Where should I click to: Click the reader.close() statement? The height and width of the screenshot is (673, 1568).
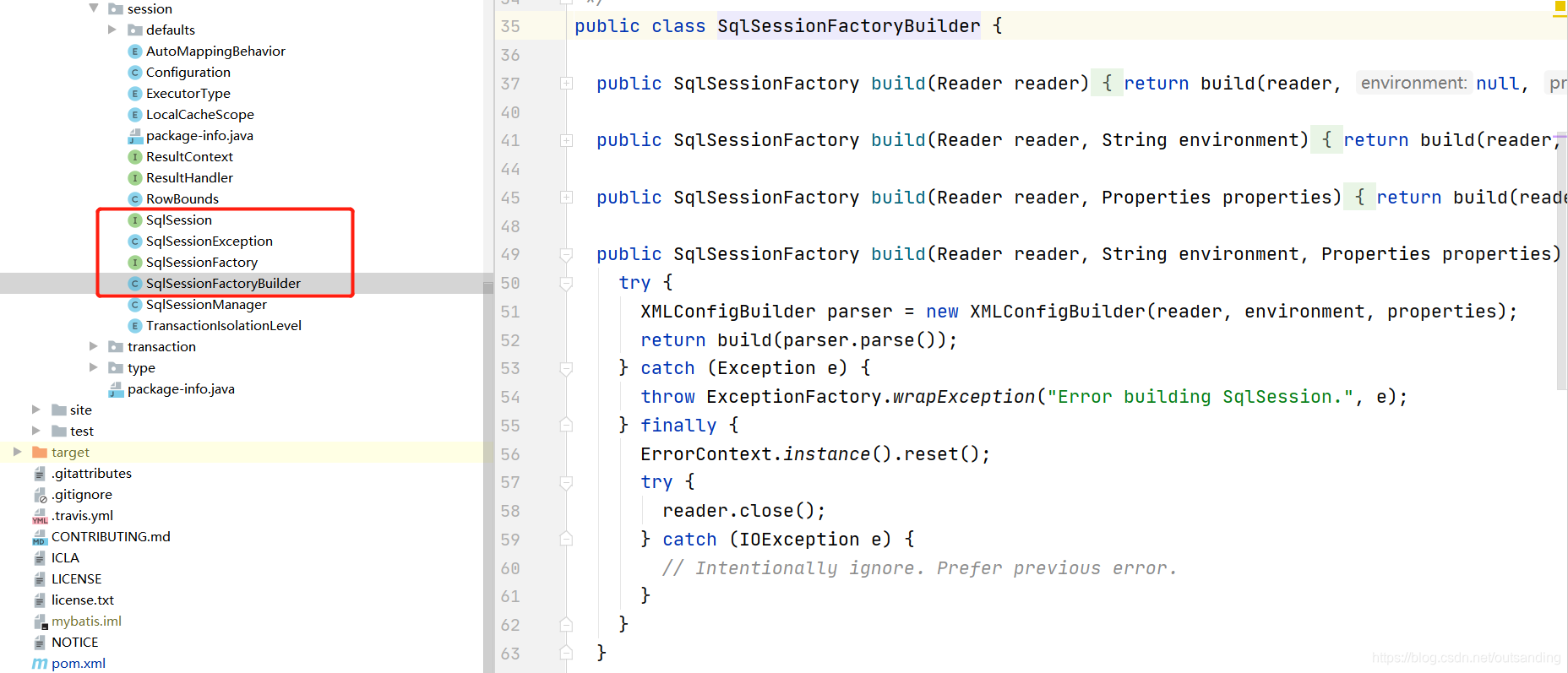pos(743,511)
